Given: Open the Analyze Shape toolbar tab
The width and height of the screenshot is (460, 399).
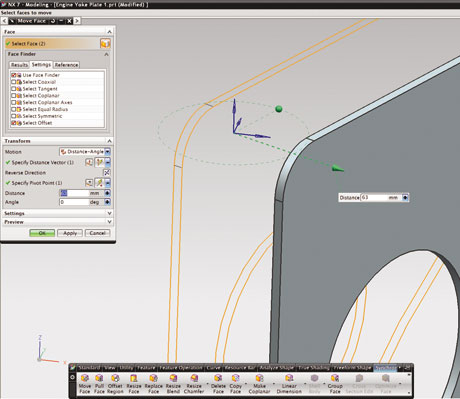Looking at the screenshot, I should point(277,368).
